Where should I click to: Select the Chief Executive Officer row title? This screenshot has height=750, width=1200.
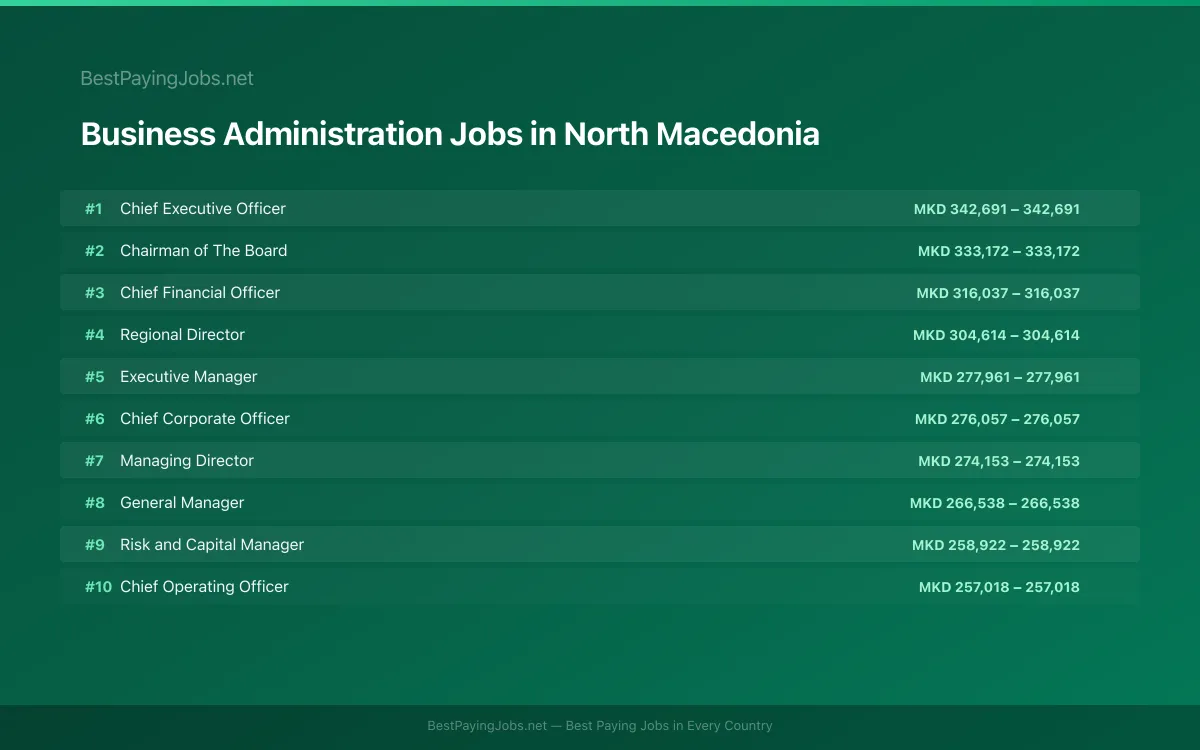coord(203,209)
